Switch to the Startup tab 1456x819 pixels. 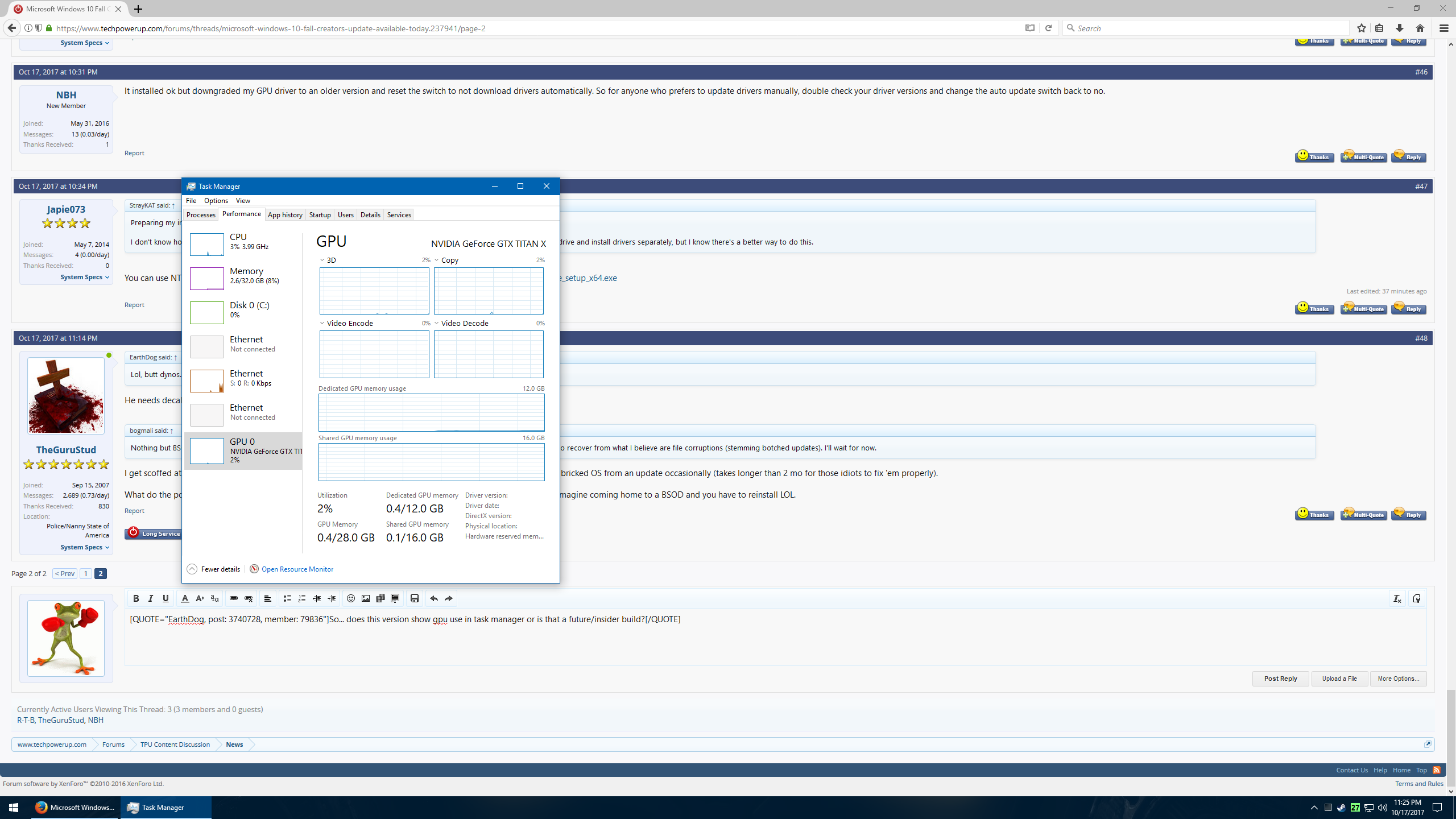click(320, 215)
